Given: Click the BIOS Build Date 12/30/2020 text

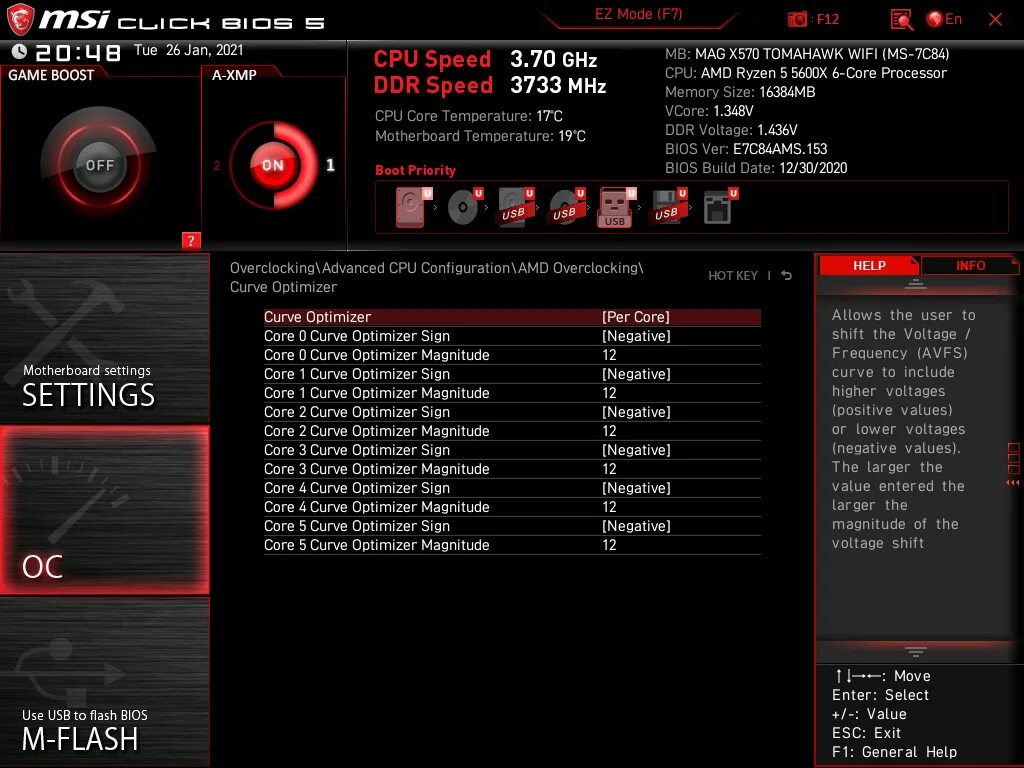Looking at the screenshot, I should pos(756,168).
